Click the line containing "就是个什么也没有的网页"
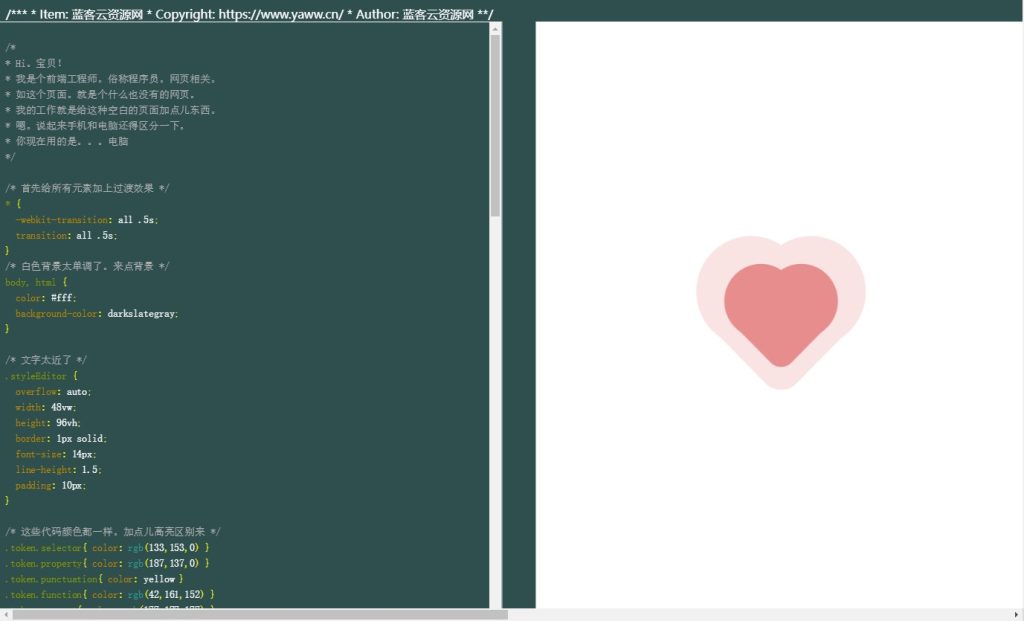Screen dimensions: 1024x621 100,95
